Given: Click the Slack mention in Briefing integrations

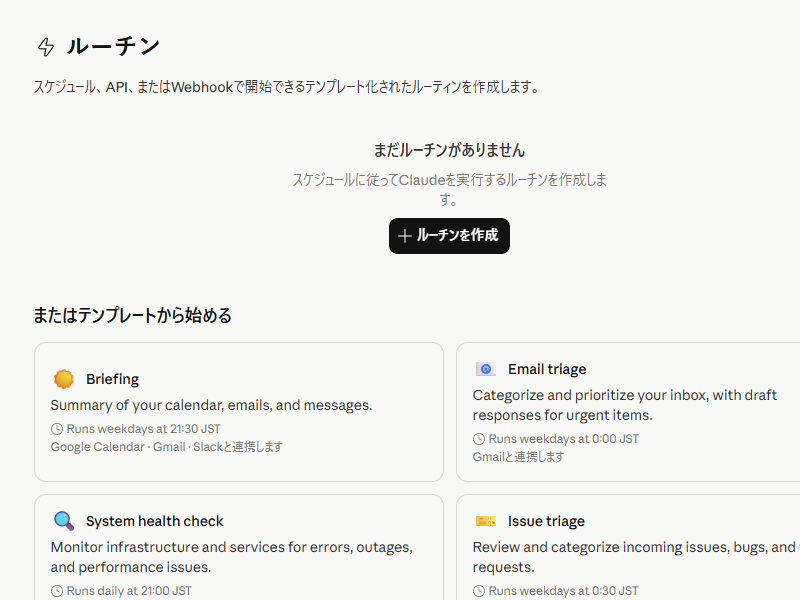Looking at the screenshot, I should [x=206, y=447].
